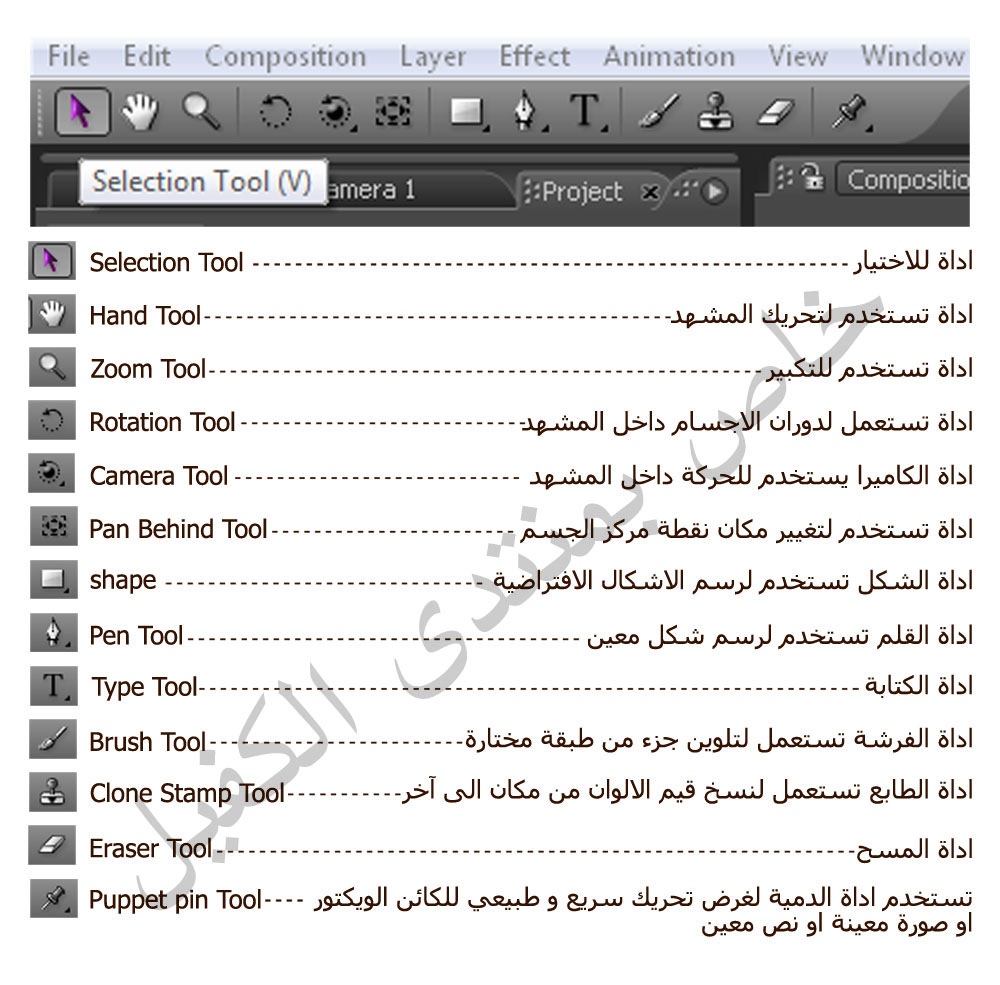Open the rectangle Shape tool in top toolbar
1000x985 pixels.
[x=466, y=113]
